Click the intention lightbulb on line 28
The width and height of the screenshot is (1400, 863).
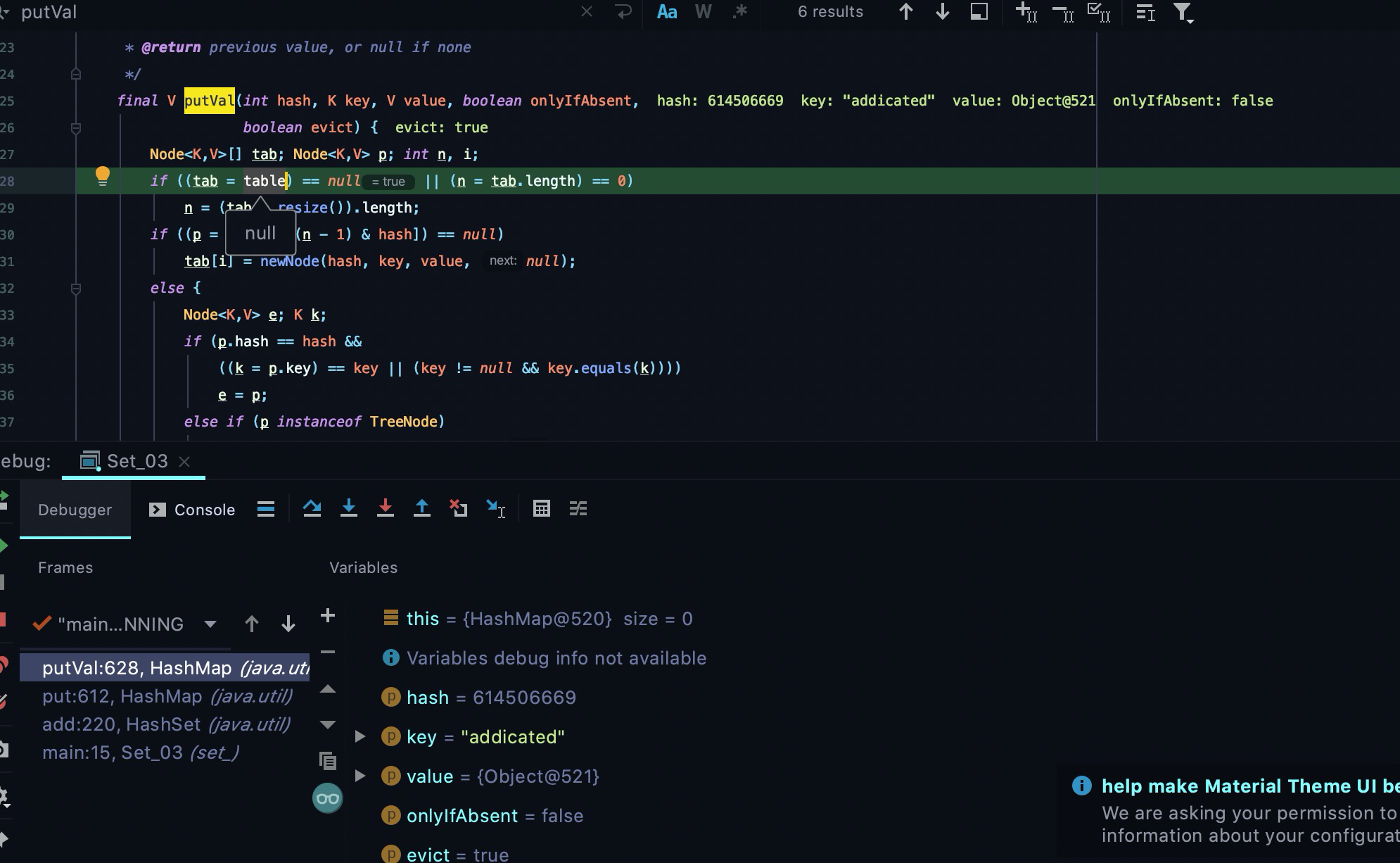click(103, 176)
